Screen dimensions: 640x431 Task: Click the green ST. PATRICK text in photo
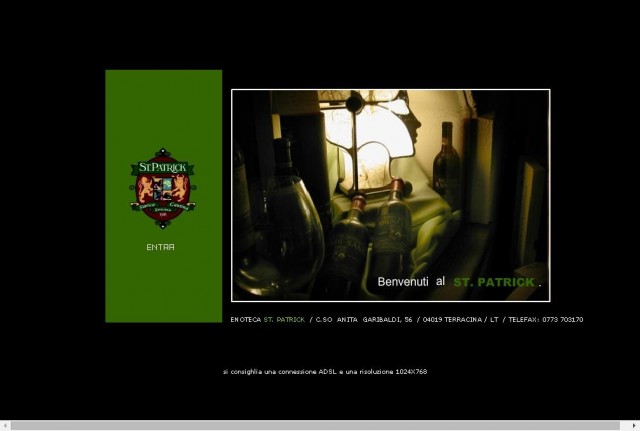tap(494, 282)
